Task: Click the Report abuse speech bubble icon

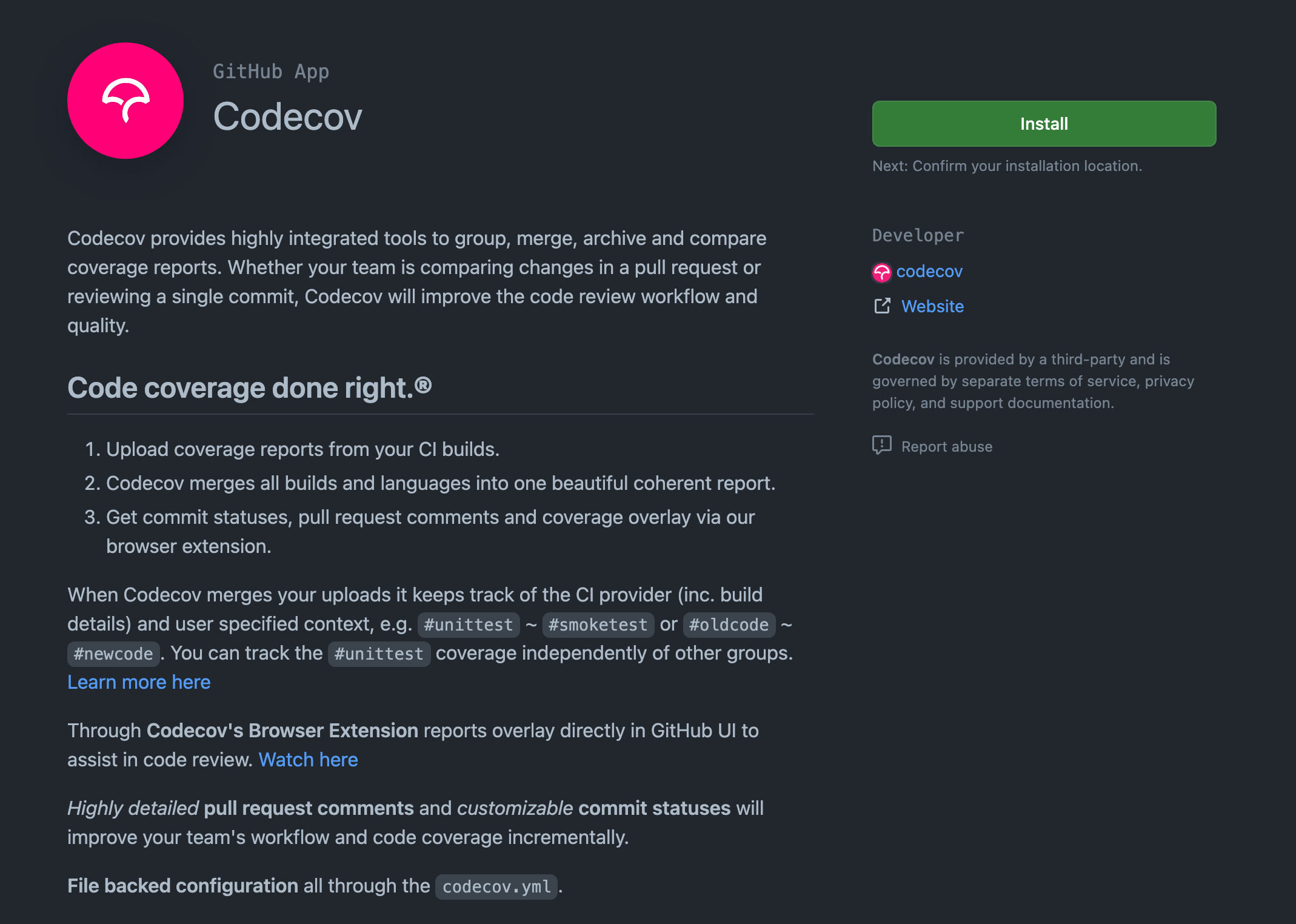Action: pyautogui.click(x=881, y=446)
